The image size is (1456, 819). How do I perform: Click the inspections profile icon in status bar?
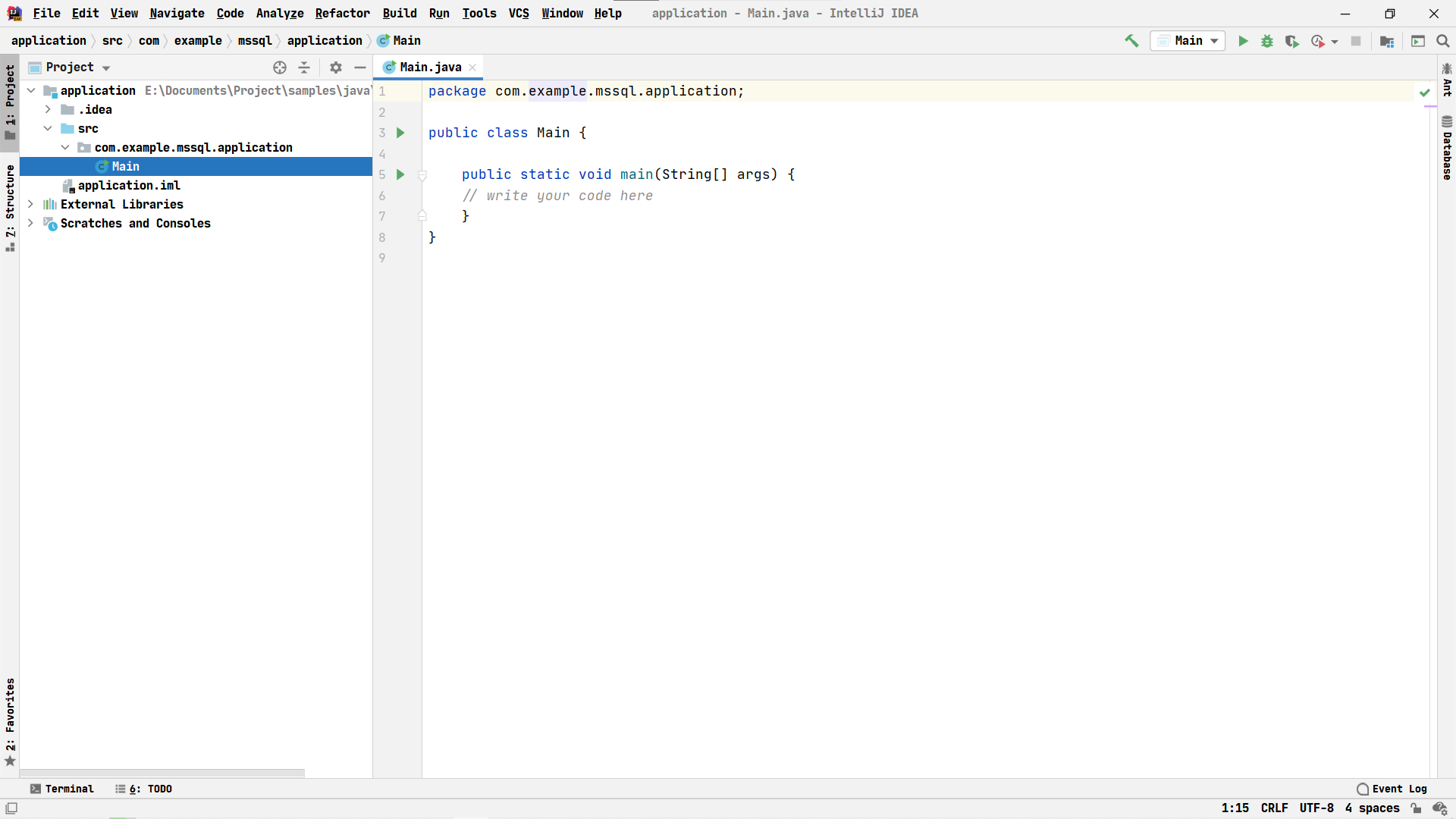pyautogui.click(x=1440, y=808)
